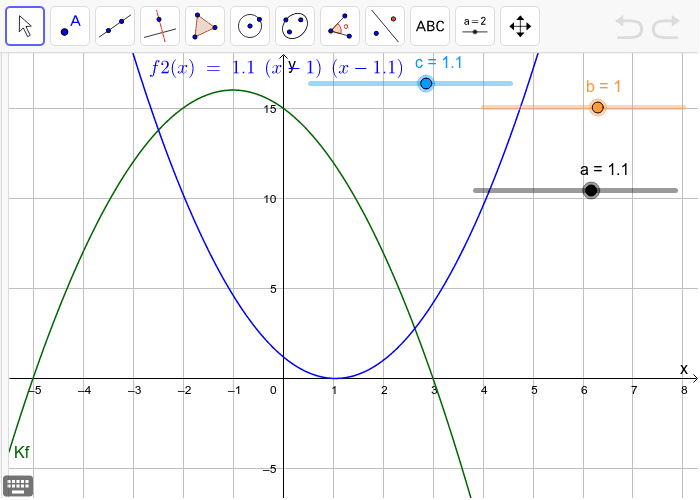Select the ABC Text tool
The width and height of the screenshot is (700, 500).
(430, 26)
